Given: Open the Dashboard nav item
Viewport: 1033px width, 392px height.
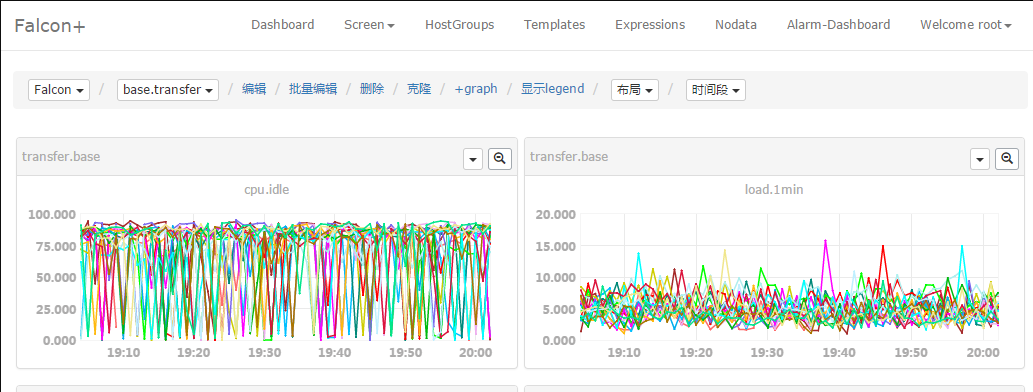Looking at the screenshot, I should (283, 25).
